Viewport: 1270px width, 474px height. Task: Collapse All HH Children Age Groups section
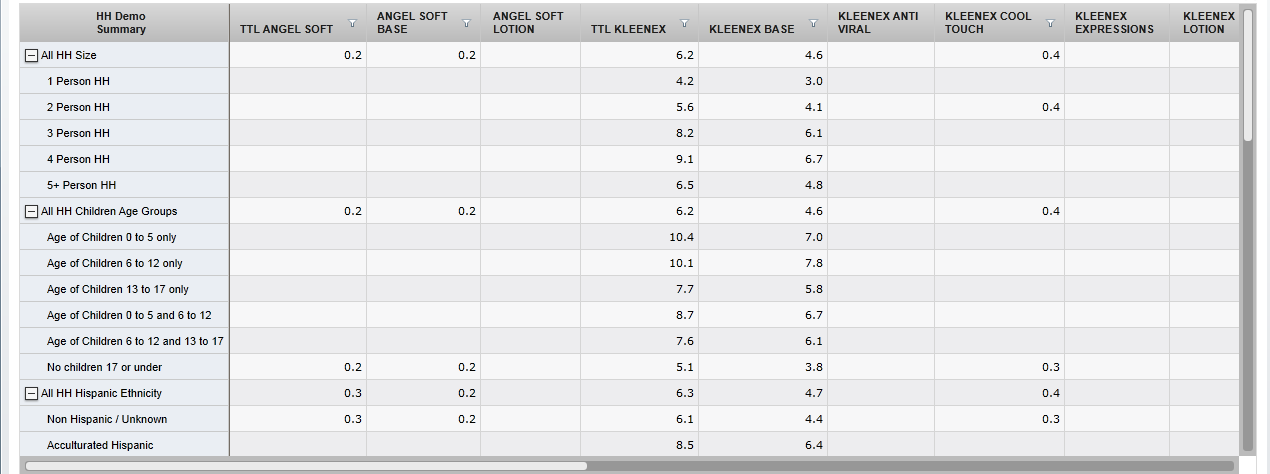pos(31,211)
